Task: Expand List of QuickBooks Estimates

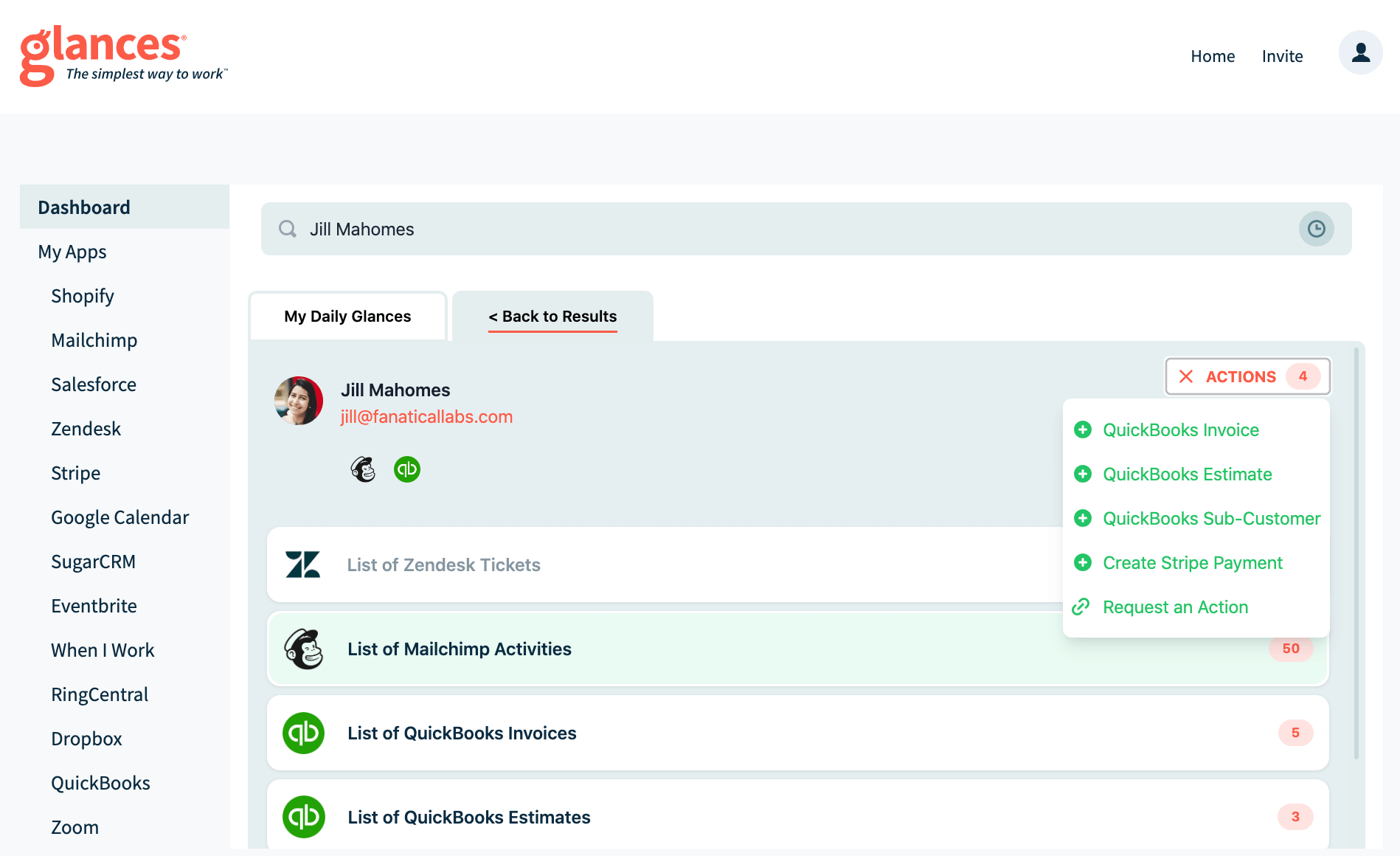Action: click(x=798, y=815)
